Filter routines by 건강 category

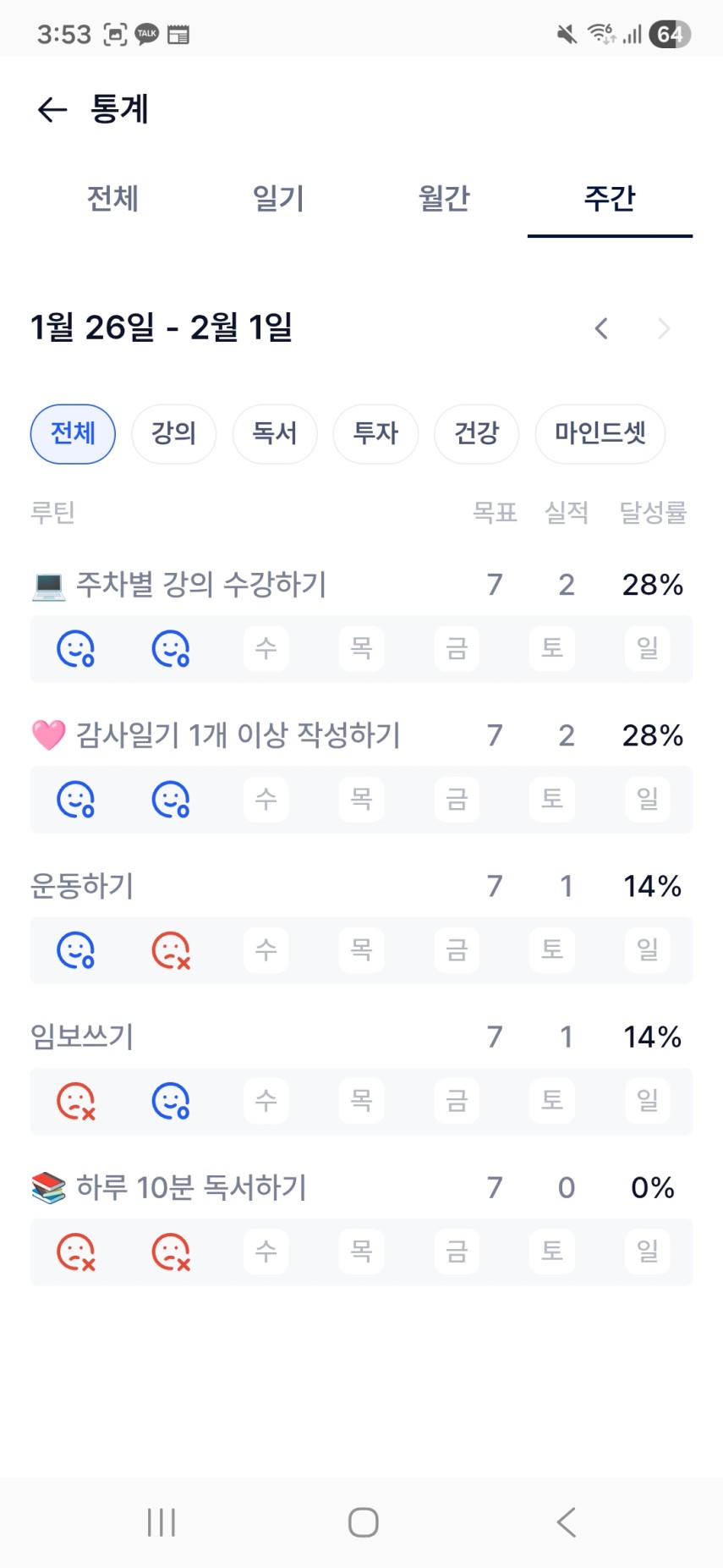[x=476, y=433]
